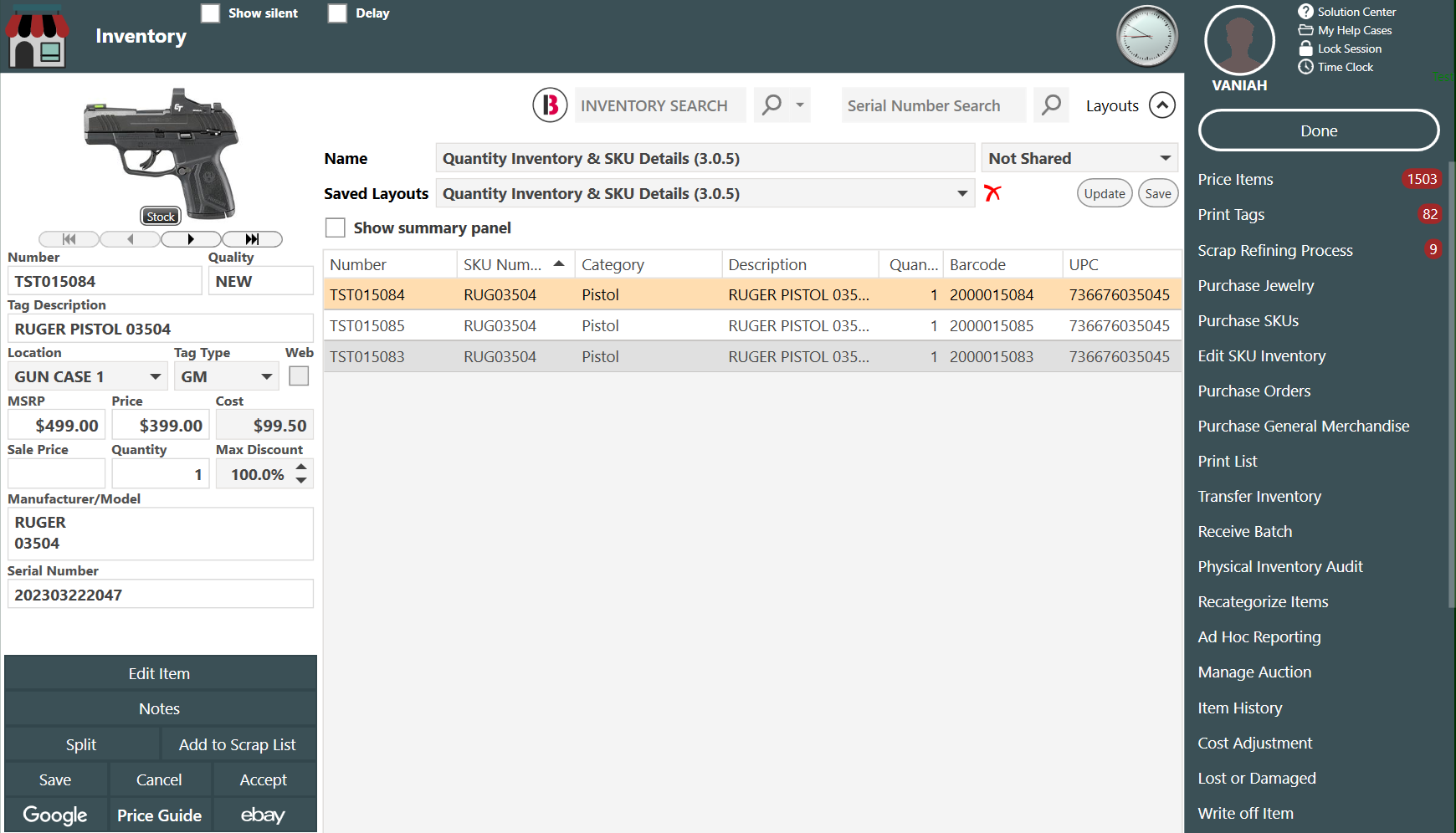Open Edit SKU Inventory

coord(1261,355)
